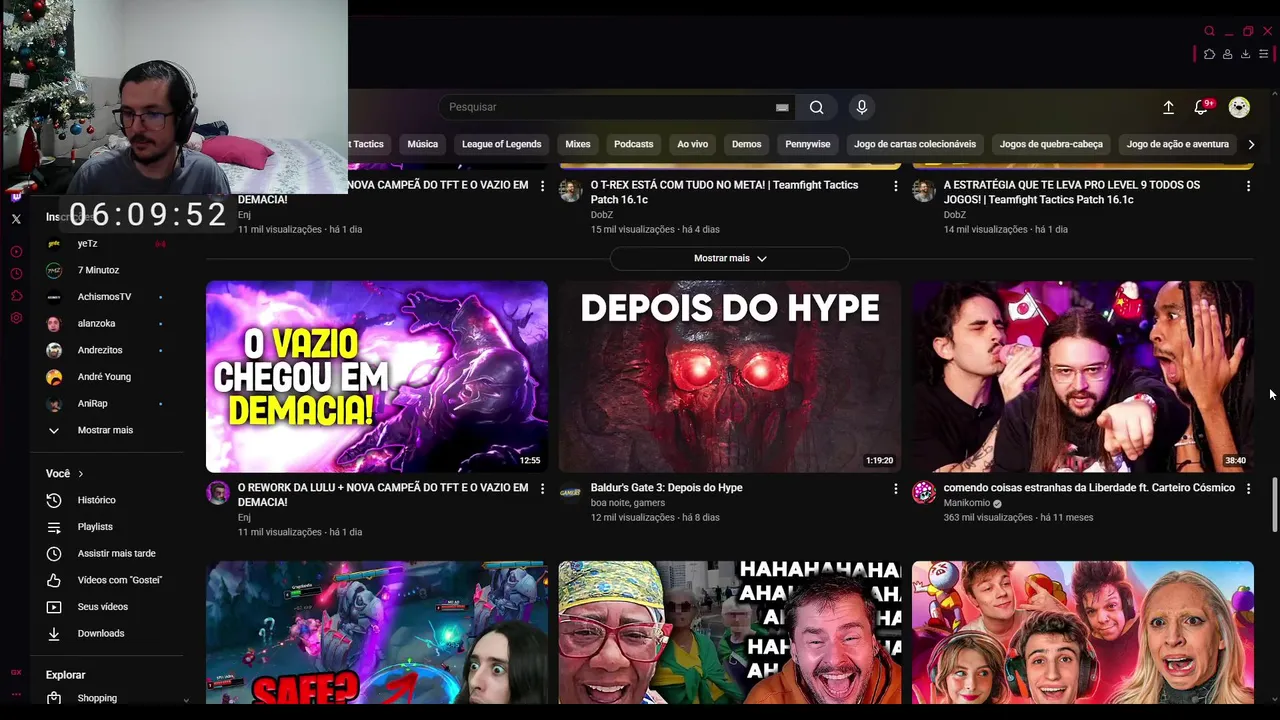
Task: Open the history clock in the Opera sidebar
Action: [16, 274]
